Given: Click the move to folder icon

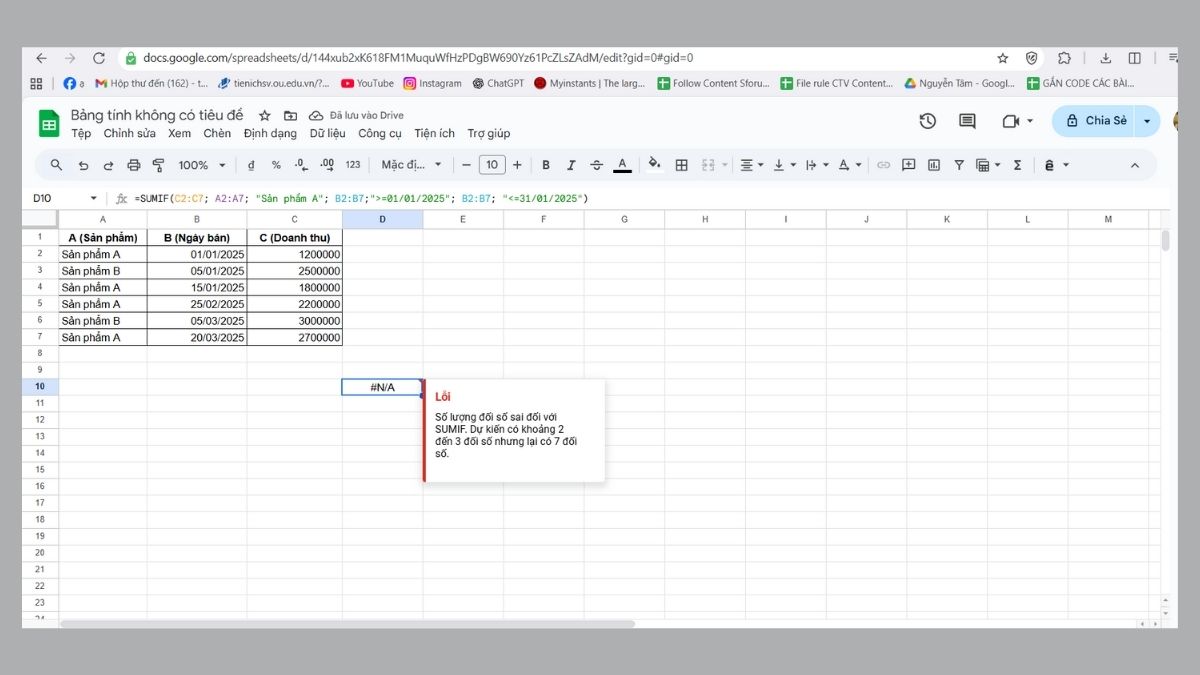Looking at the screenshot, I should (290, 116).
